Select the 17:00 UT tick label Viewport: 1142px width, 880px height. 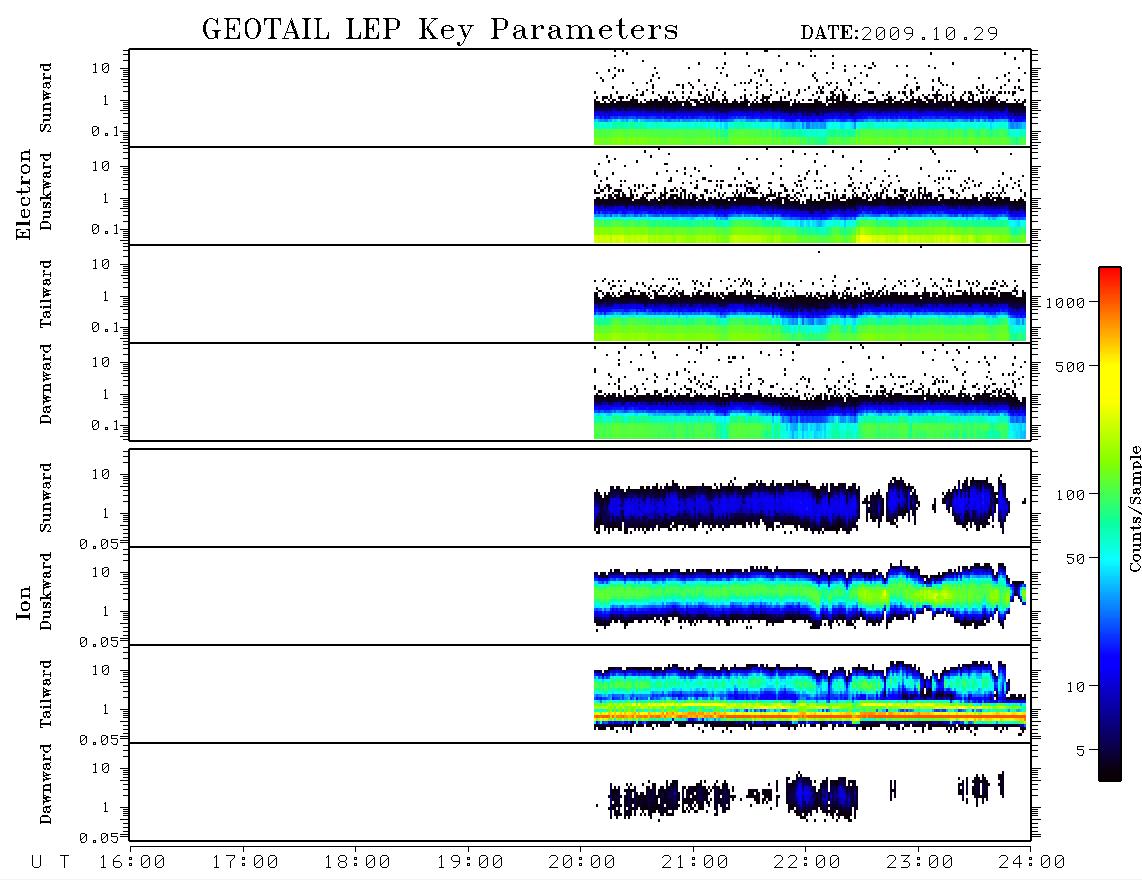245,863
